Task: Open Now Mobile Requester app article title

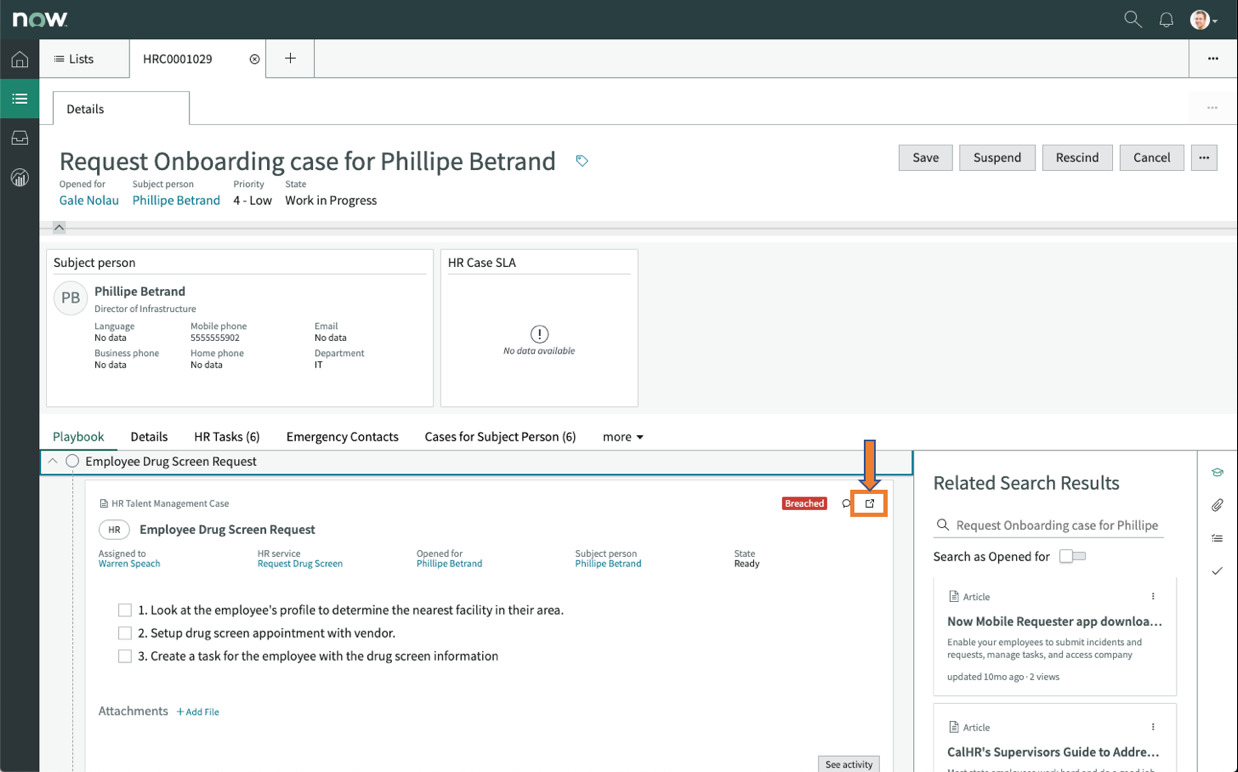Action: tap(1054, 621)
